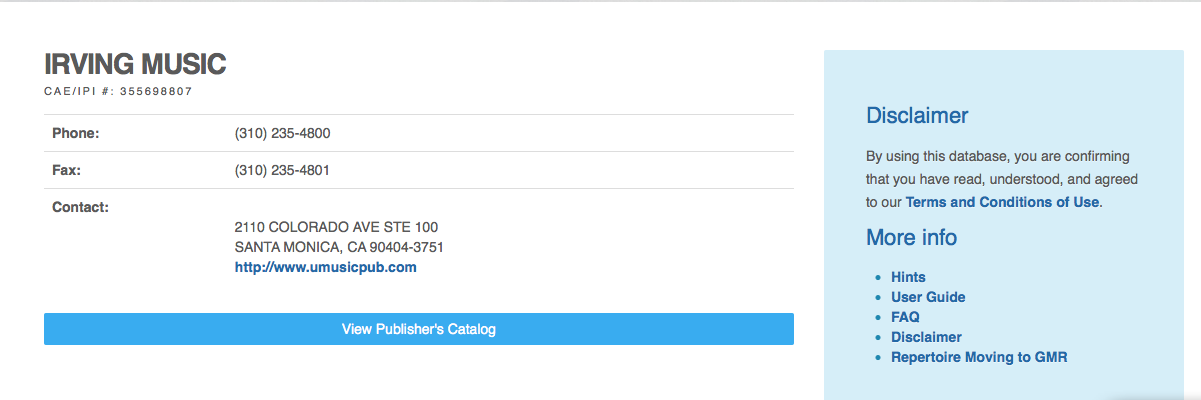Click the Phone row label

coord(76,133)
